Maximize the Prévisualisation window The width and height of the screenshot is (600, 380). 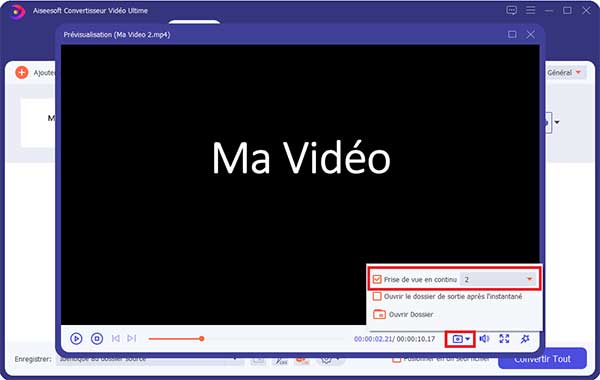(512, 34)
